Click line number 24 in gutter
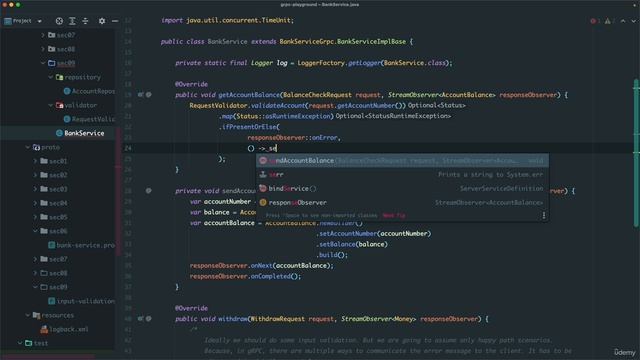640x360 pixels. pos(128,148)
